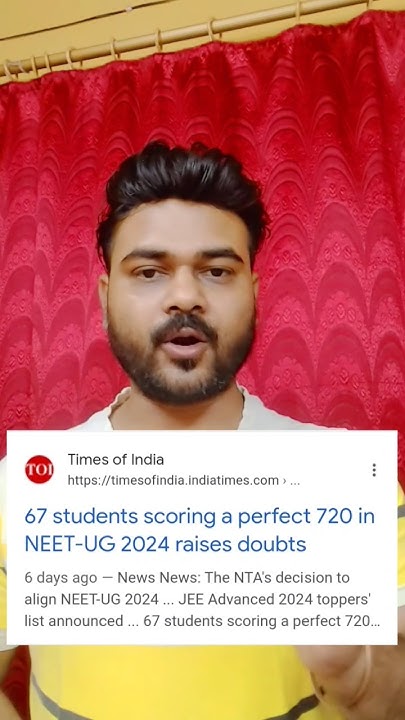The image size is (405, 720).
Task: Click the "6 days ago" date text
Action: click(x=61, y=578)
